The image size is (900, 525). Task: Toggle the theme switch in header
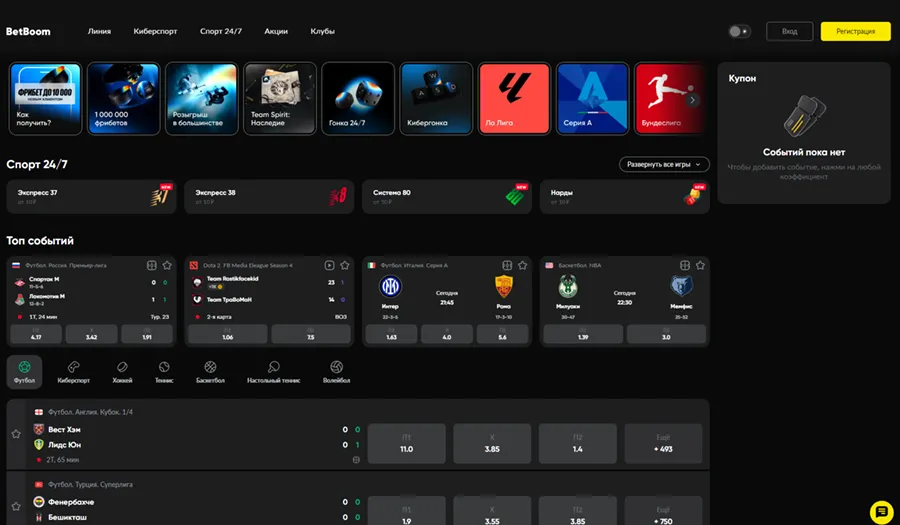[739, 32]
